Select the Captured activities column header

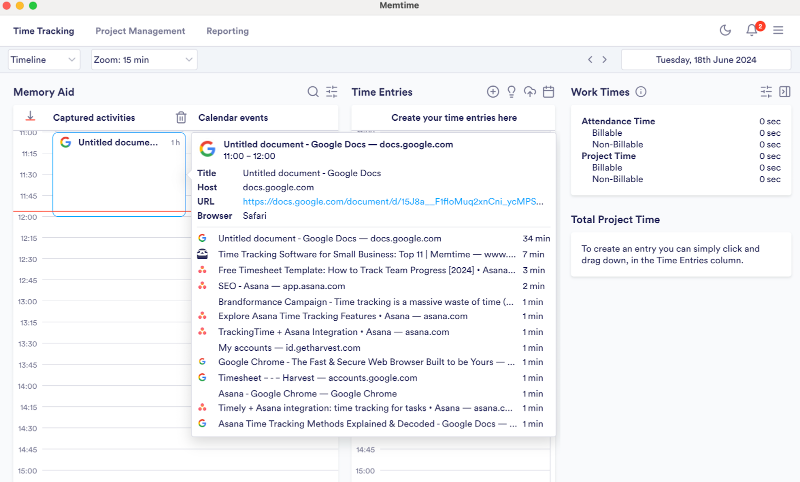coord(94,118)
